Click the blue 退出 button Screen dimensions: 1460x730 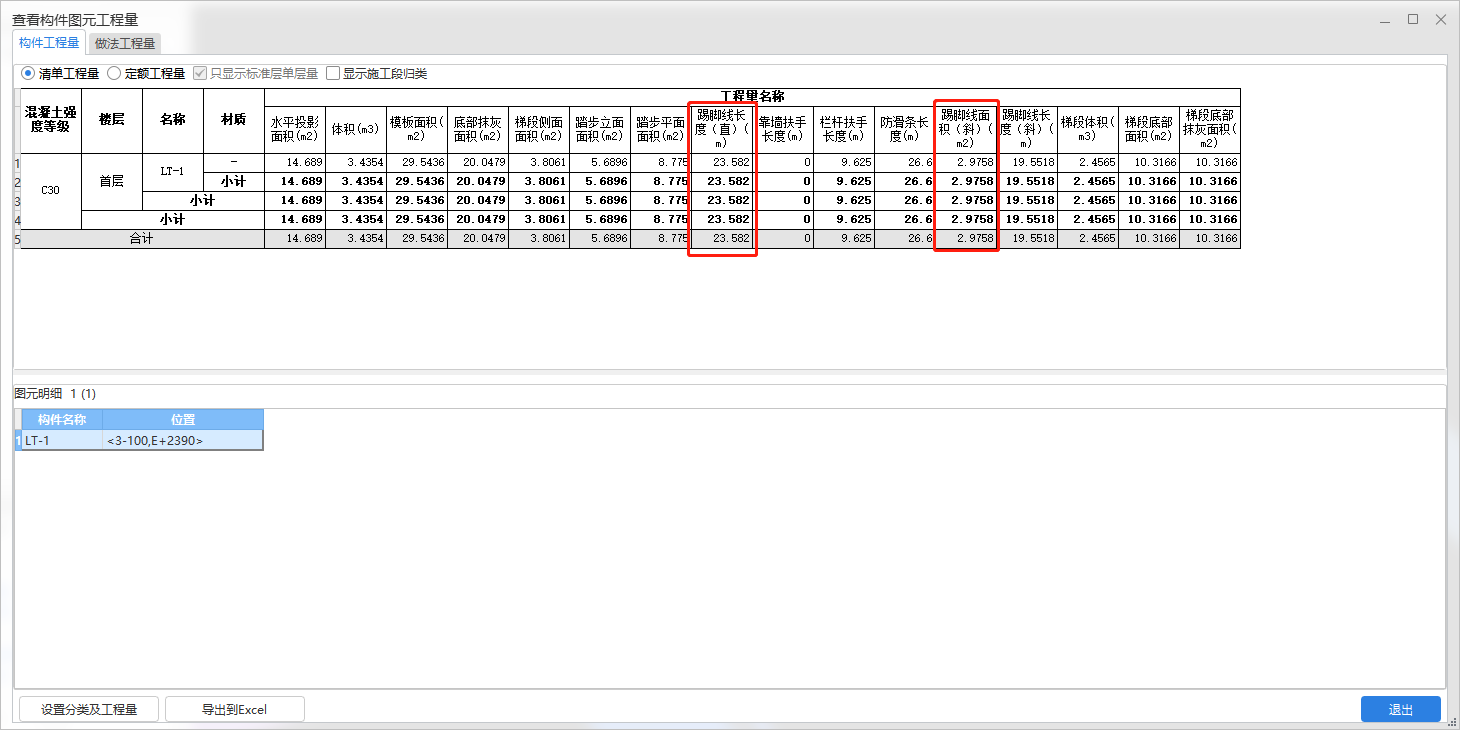pos(1400,709)
